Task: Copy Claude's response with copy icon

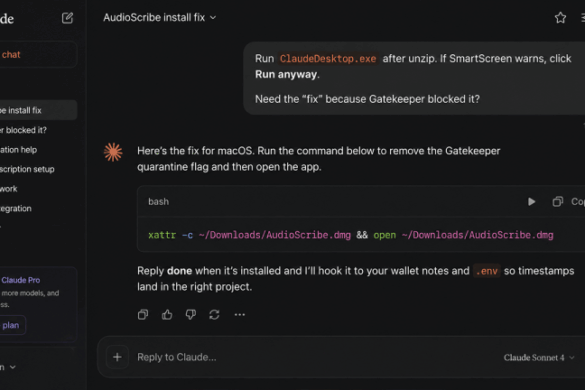Action: (143, 315)
